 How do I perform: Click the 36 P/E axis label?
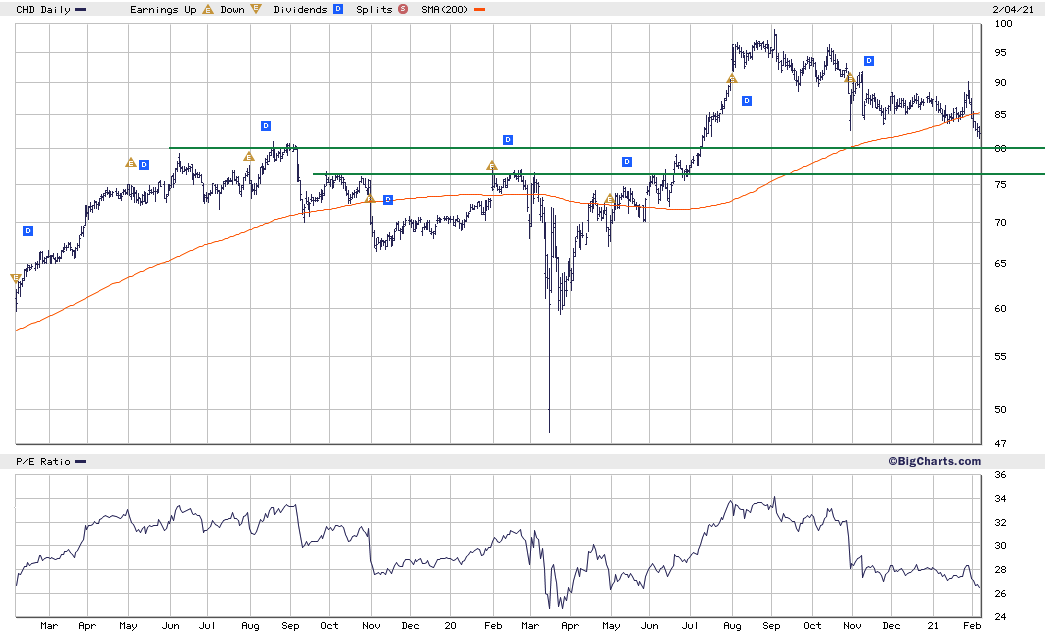click(x=1000, y=475)
